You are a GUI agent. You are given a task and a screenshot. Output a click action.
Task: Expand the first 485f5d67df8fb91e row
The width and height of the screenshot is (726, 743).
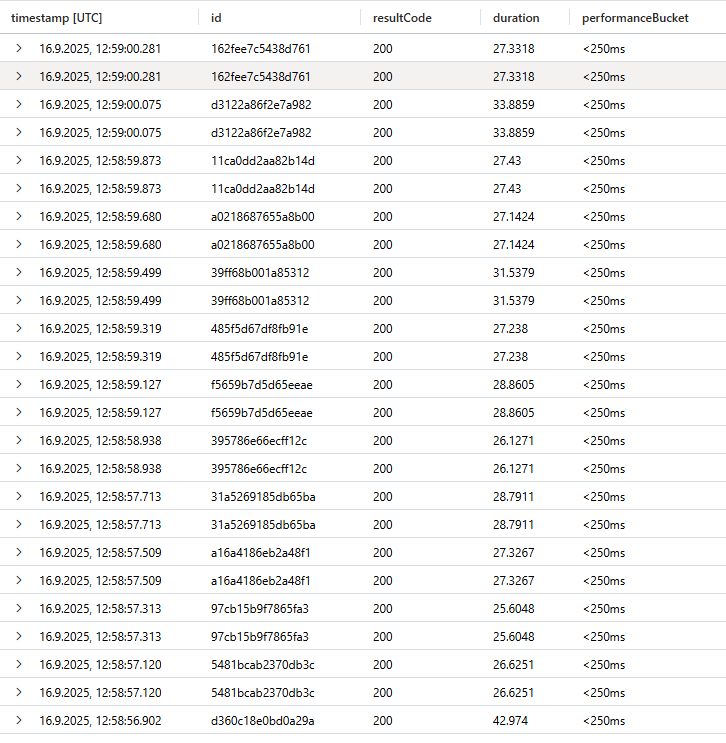point(19,328)
